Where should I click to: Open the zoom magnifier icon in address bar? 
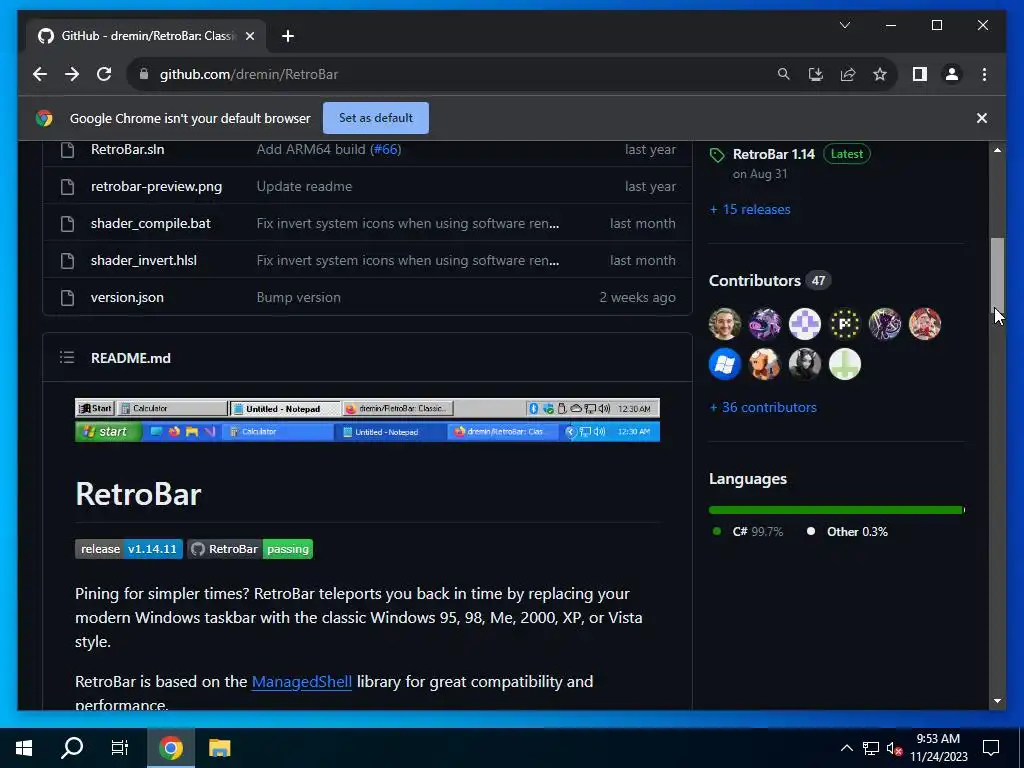pyautogui.click(x=784, y=74)
